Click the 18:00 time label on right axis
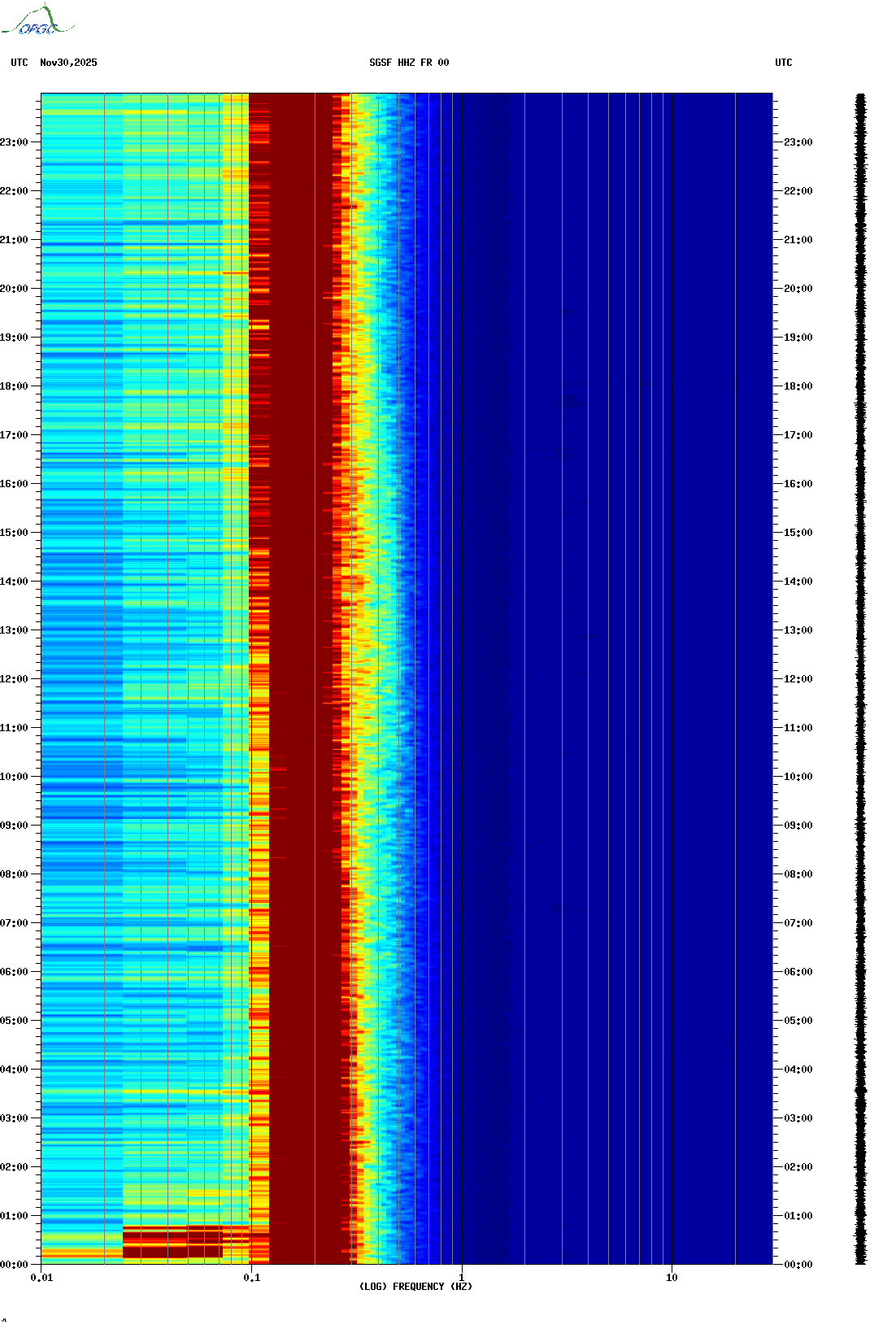896x1329 pixels. (798, 386)
